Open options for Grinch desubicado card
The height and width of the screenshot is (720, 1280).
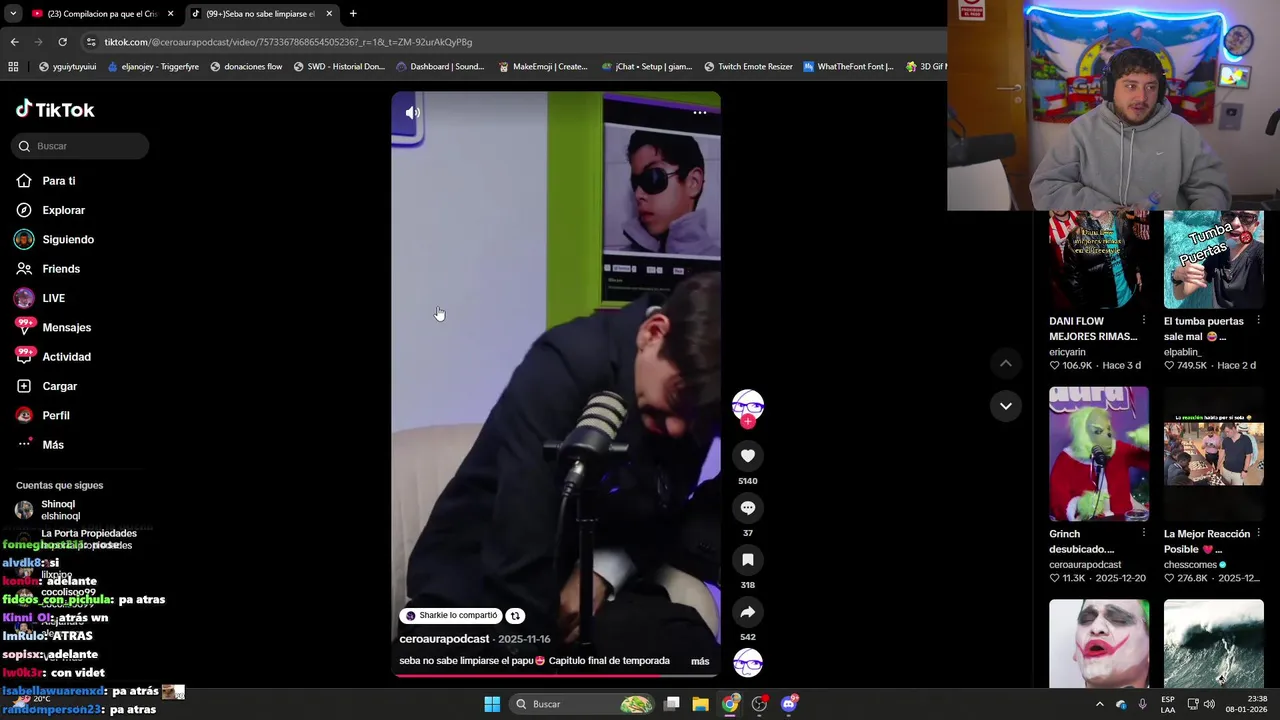1144,534
